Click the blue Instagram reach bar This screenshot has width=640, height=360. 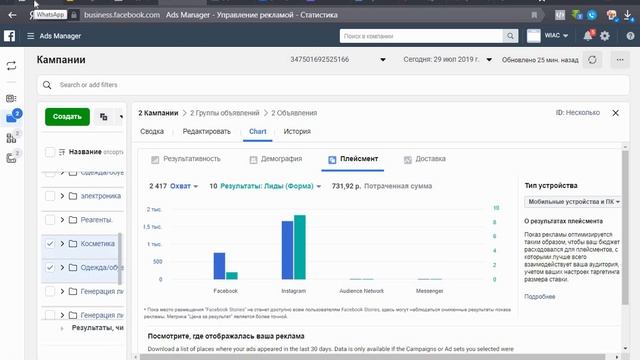[x=287, y=250]
